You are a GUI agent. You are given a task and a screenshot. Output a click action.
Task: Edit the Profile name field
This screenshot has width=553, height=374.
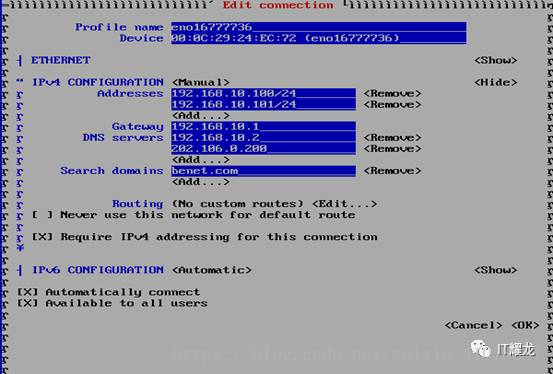tap(318, 27)
